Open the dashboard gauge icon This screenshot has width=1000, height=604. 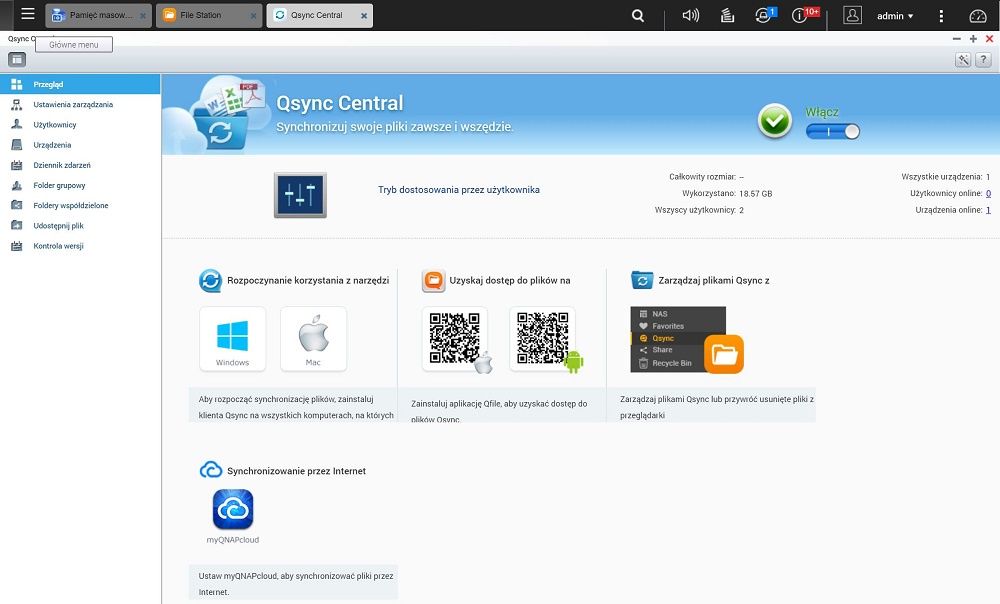tap(978, 16)
